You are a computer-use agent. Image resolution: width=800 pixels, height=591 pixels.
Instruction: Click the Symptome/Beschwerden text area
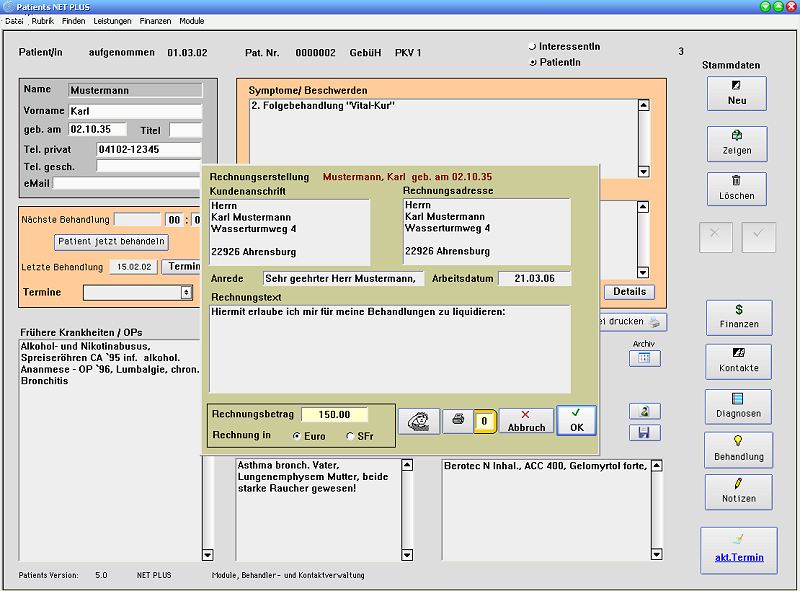[x=444, y=139]
